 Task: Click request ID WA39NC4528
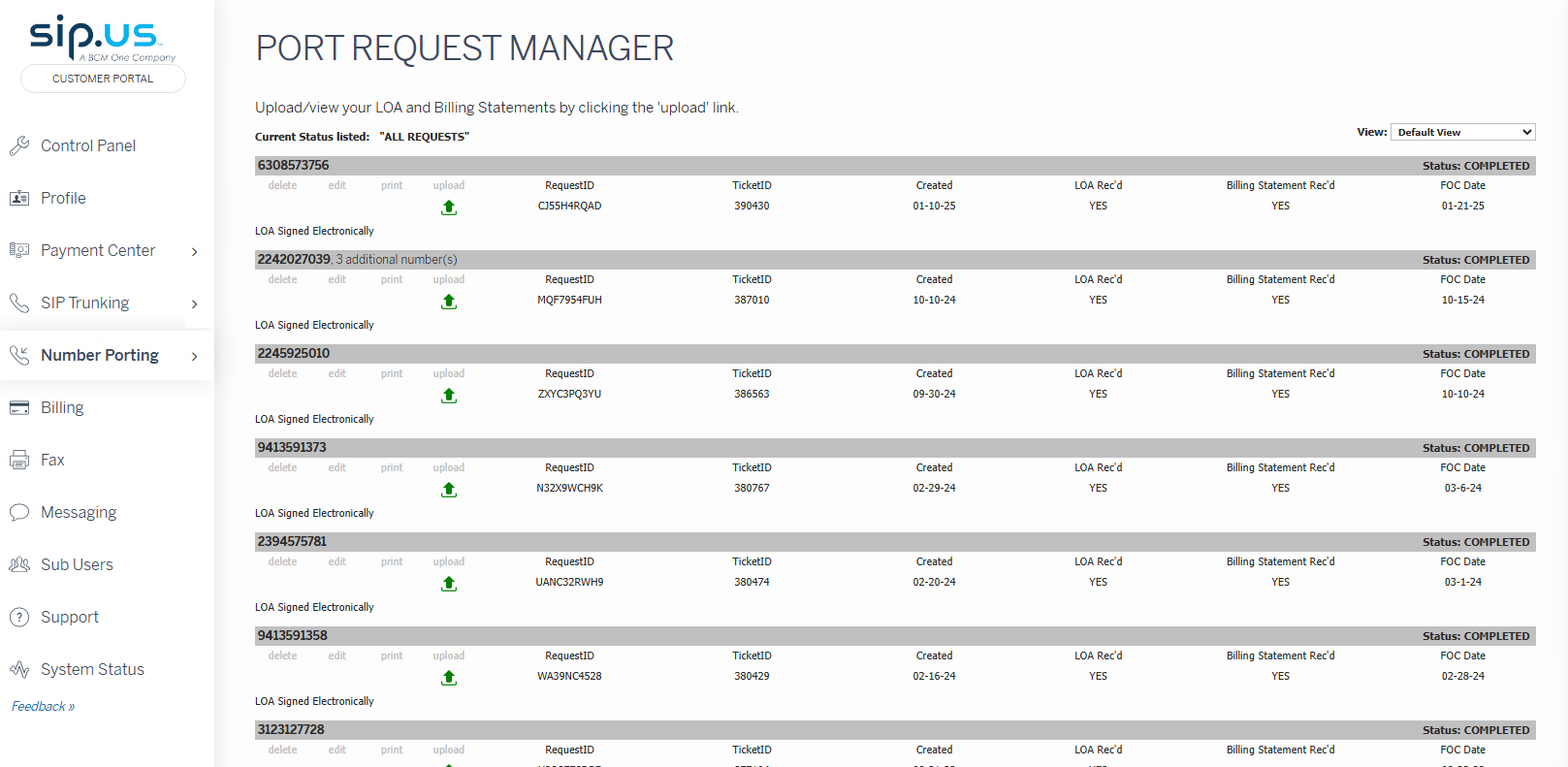(569, 676)
